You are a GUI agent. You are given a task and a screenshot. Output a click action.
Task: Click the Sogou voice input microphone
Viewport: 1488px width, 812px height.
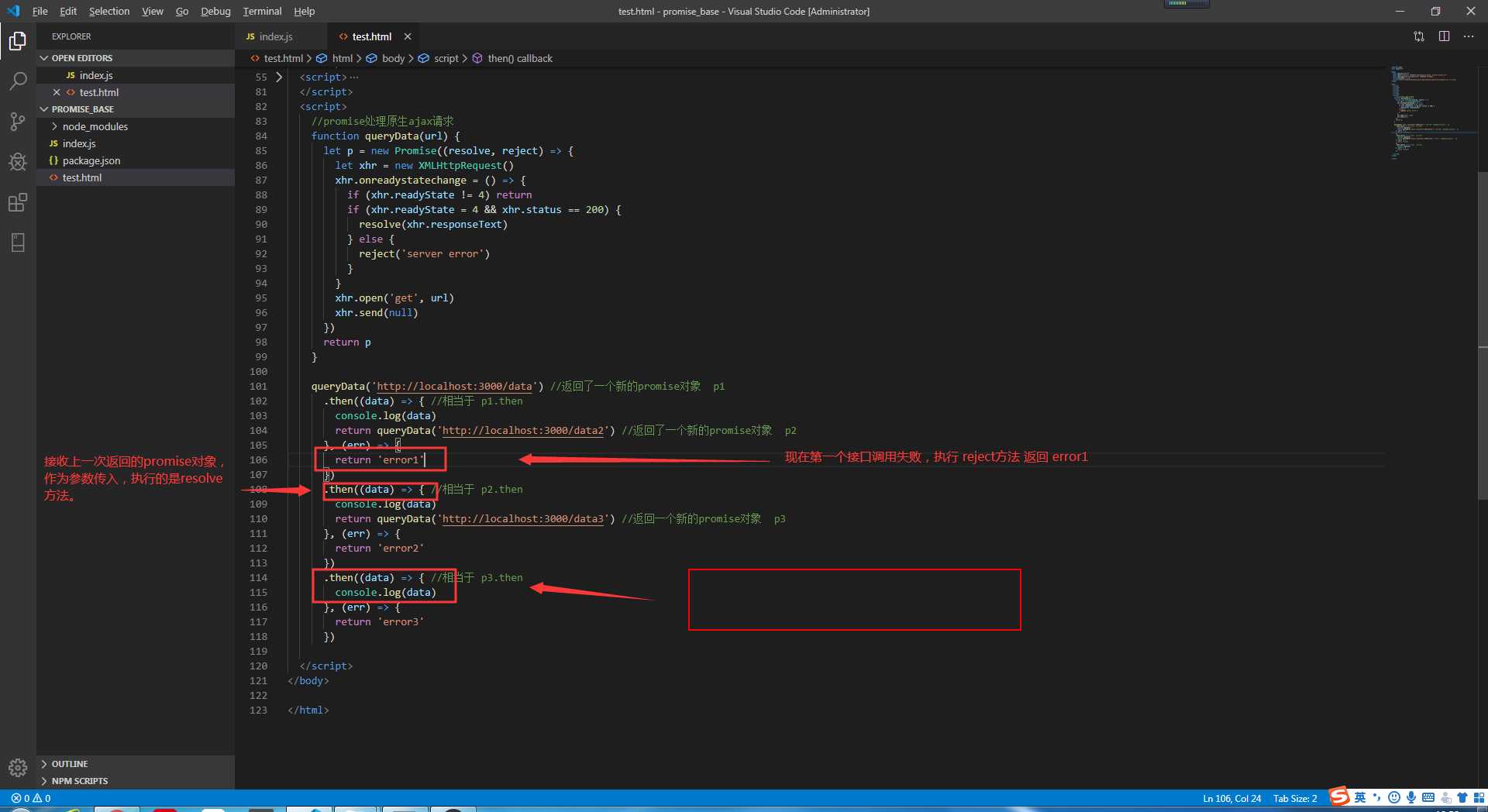1411,797
